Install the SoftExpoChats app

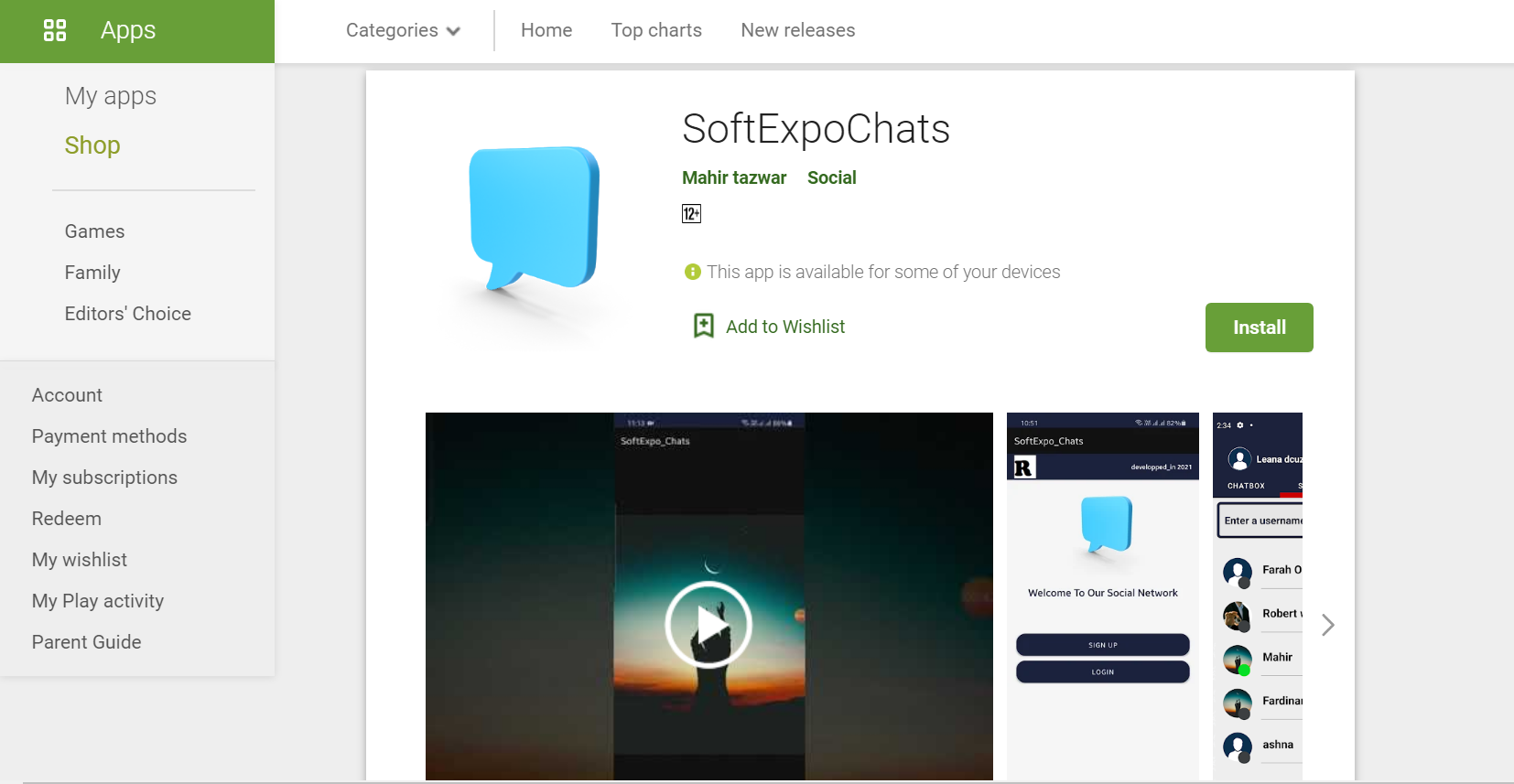pos(1260,328)
